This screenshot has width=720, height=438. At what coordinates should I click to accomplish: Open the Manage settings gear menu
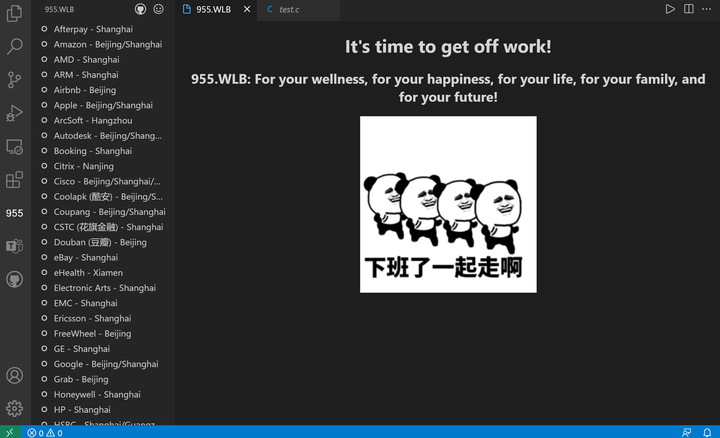[14, 408]
